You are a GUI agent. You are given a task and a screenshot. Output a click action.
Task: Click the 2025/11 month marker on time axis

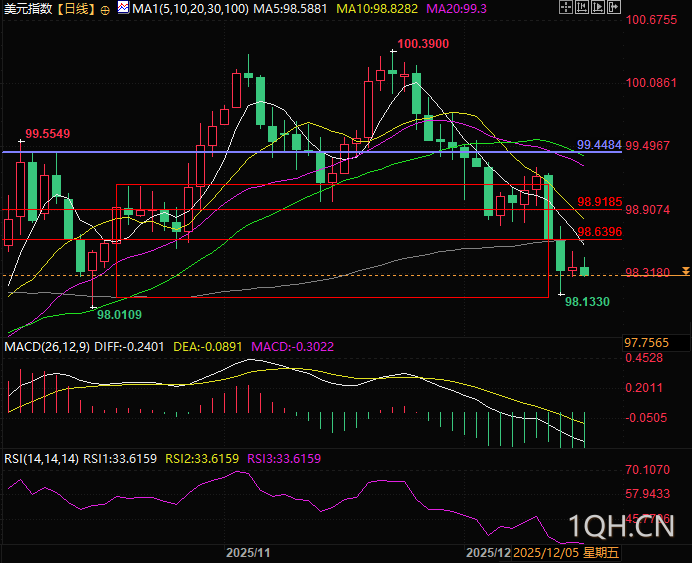click(x=248, y=552)
